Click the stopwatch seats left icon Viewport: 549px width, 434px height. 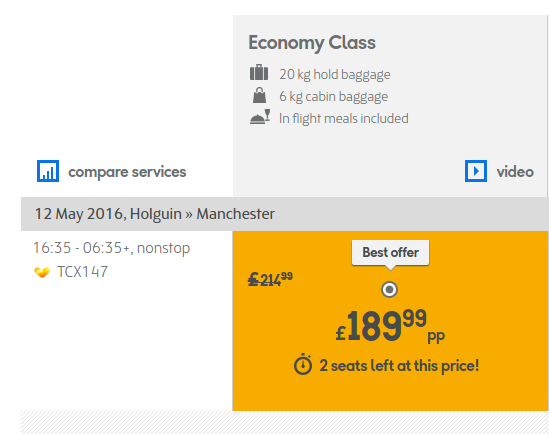303,364
